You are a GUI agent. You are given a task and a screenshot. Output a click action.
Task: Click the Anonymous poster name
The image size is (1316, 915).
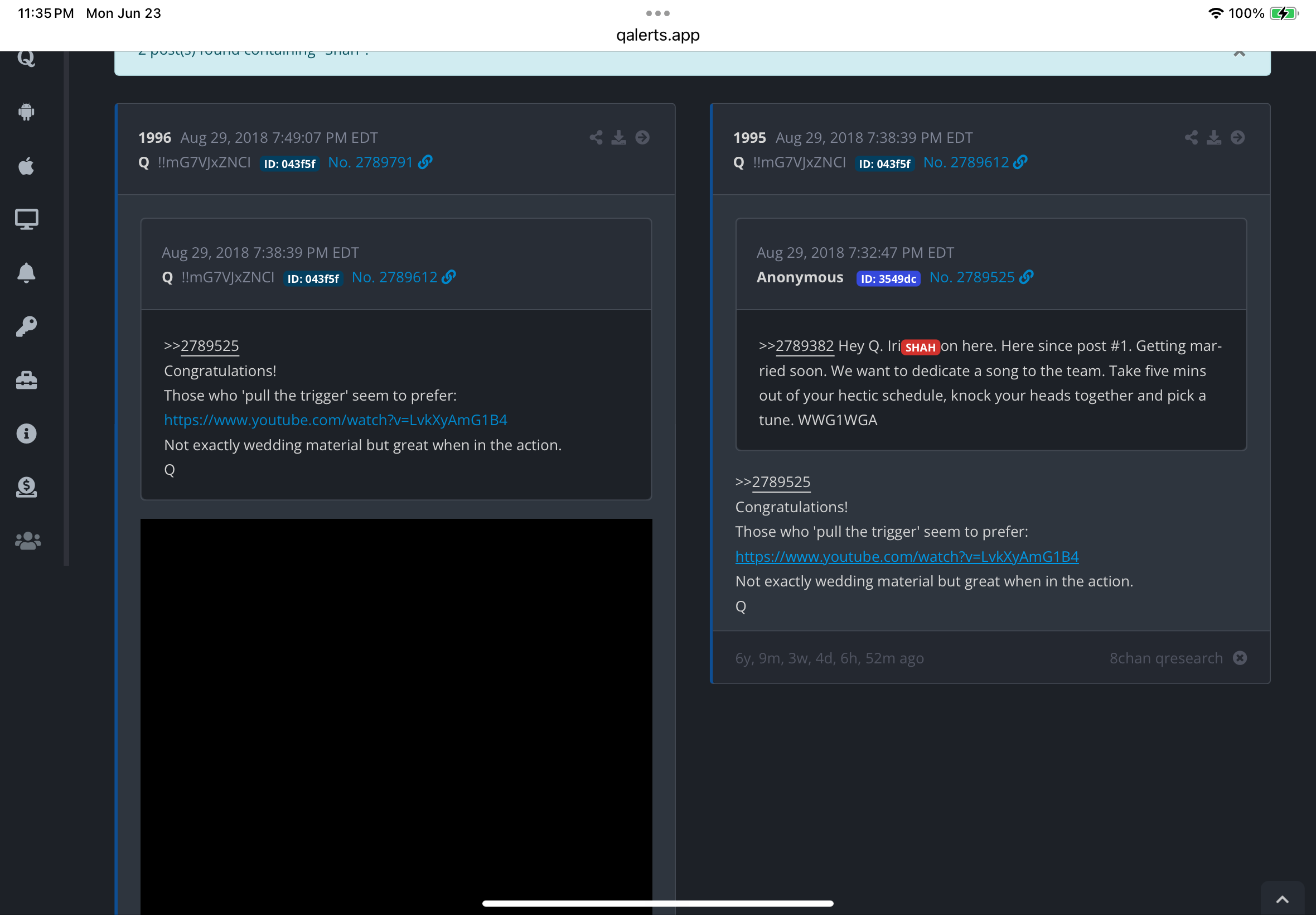click(800, 277)
